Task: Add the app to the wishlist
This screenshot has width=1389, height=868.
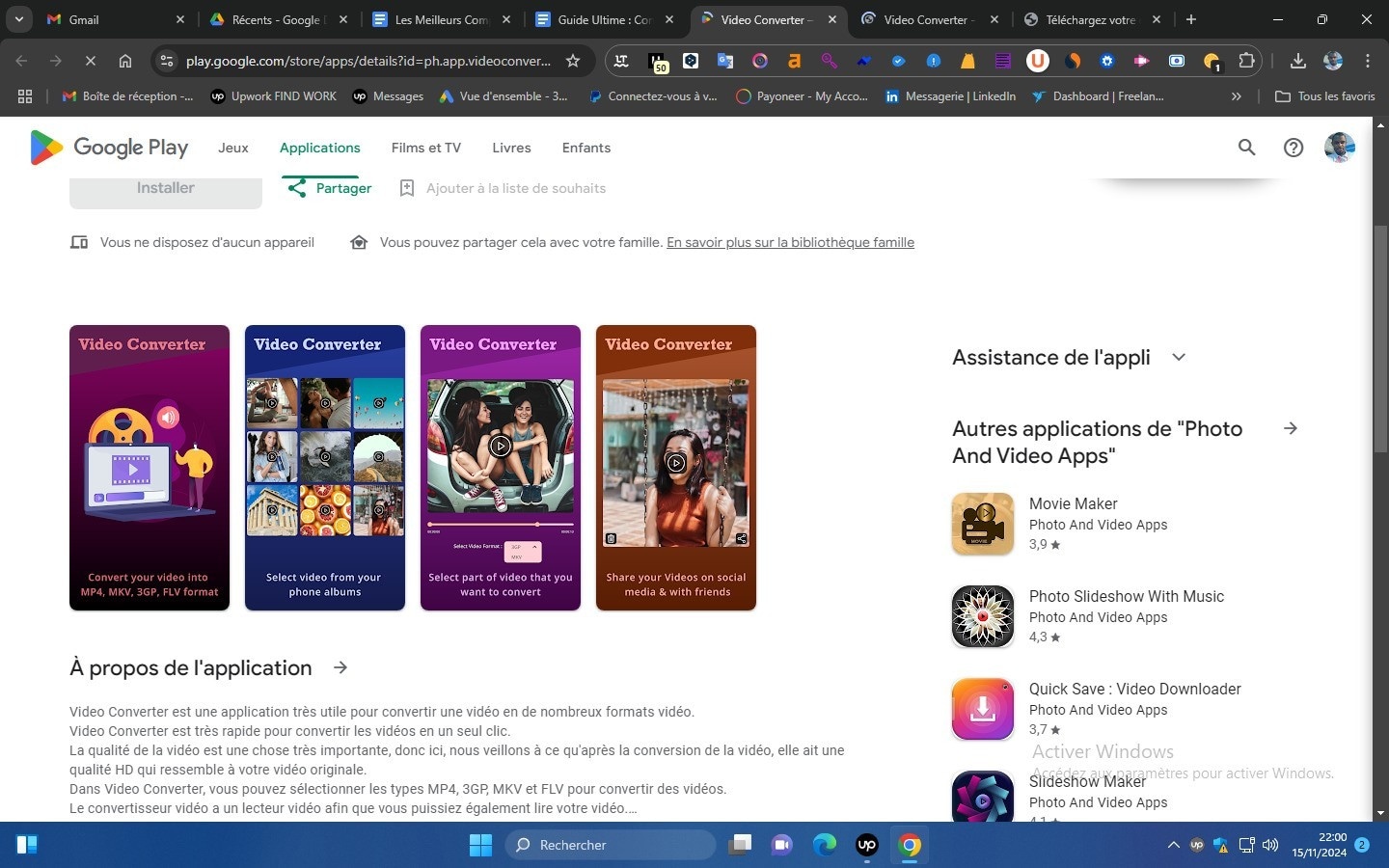Action: click(503, 188)
